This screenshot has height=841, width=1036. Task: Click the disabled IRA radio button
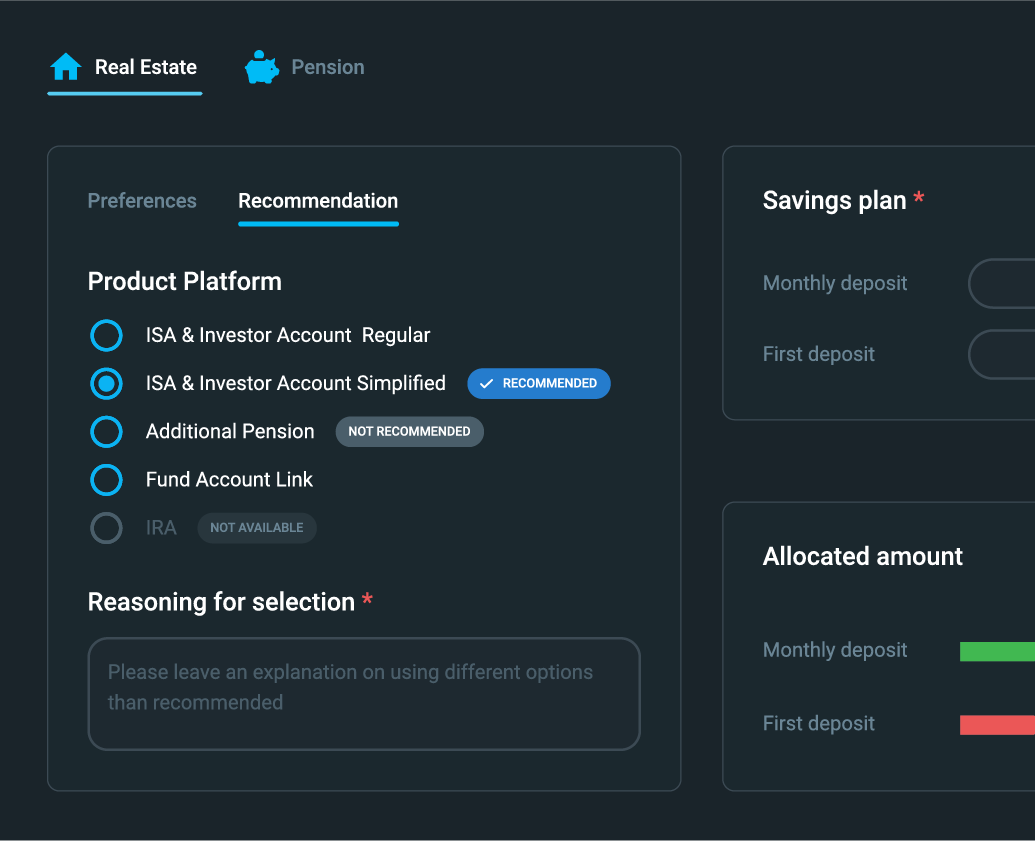click(x=106, y=528)
